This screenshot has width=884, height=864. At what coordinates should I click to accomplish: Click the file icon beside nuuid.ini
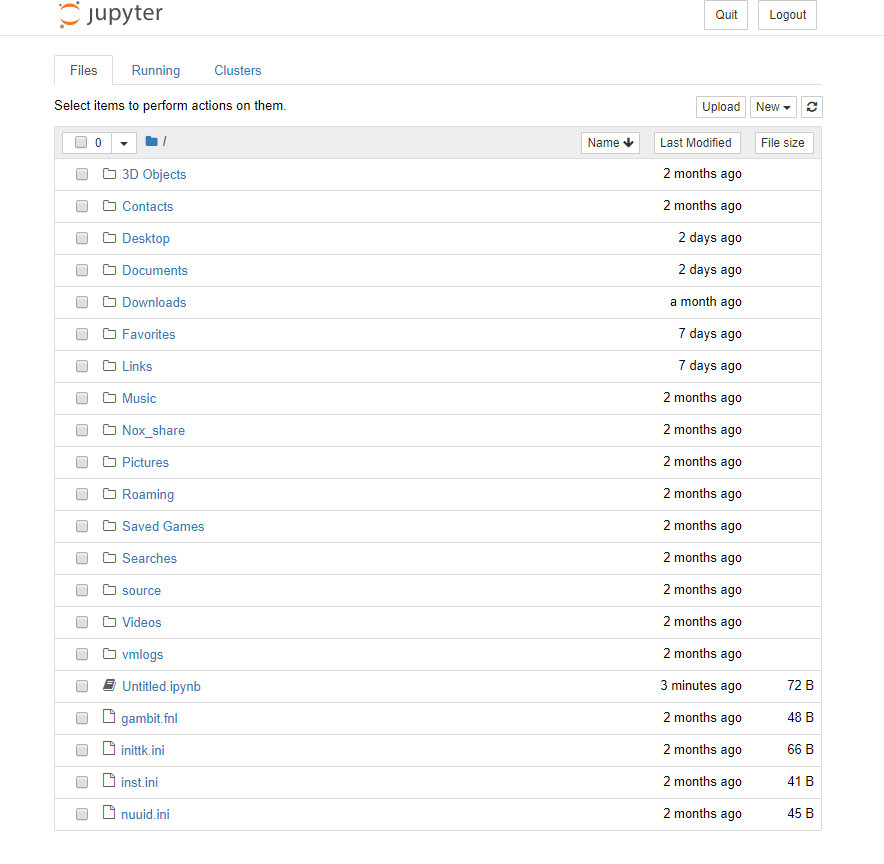pyautogui.click(x=110, y=814)
